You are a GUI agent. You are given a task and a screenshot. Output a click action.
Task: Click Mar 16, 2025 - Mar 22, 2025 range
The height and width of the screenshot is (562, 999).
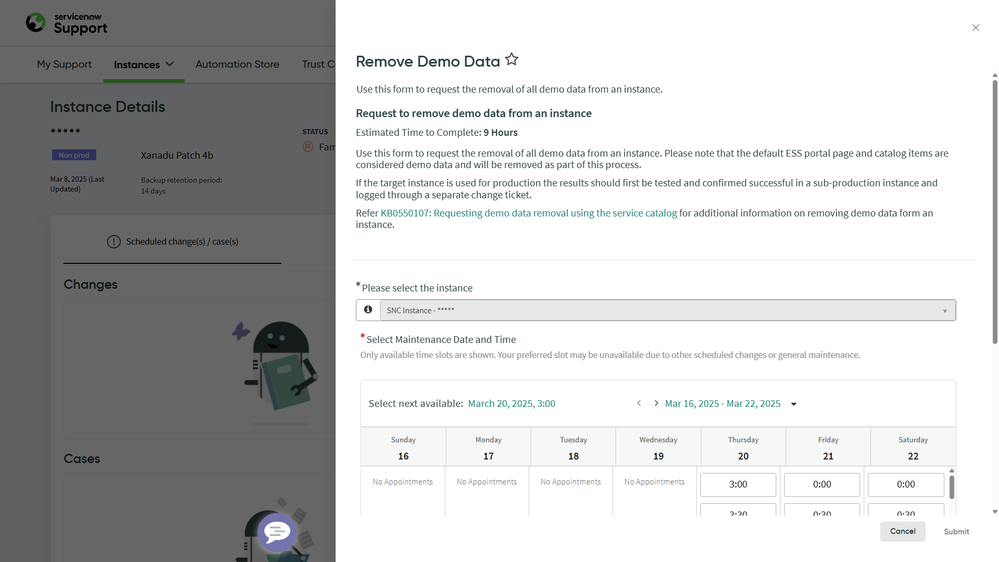point(722,403)
